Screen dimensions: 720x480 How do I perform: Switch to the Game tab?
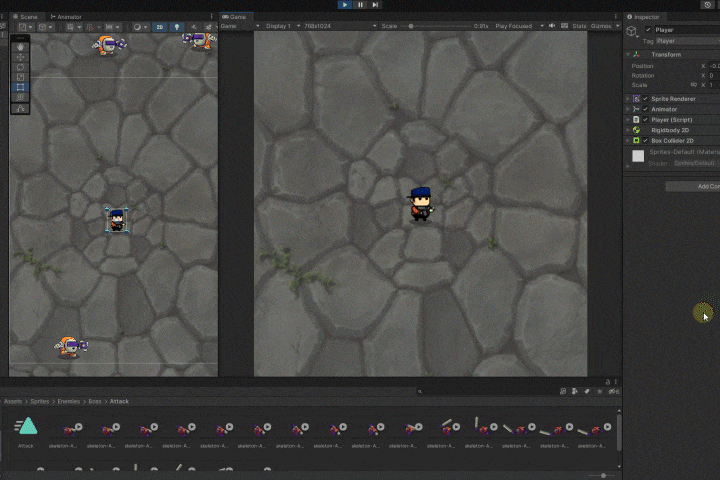(x=235, y=17)
